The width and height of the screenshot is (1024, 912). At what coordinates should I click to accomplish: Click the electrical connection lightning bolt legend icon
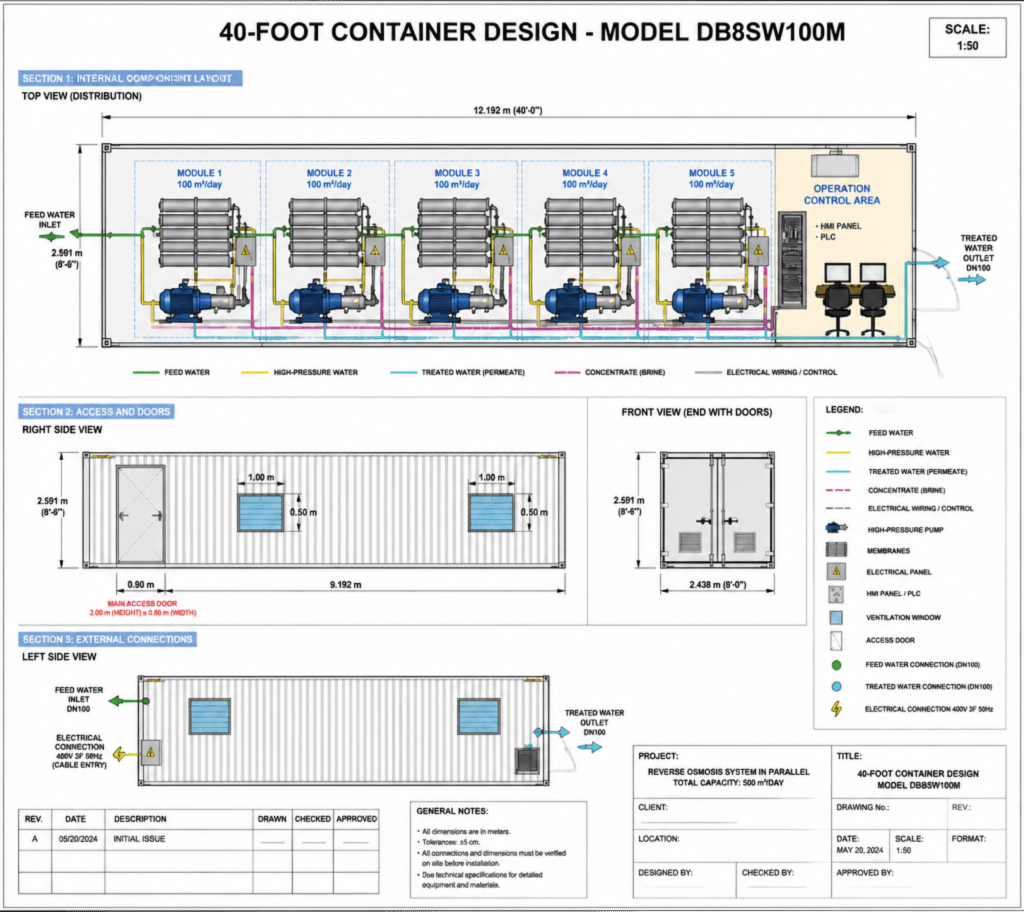836,709
